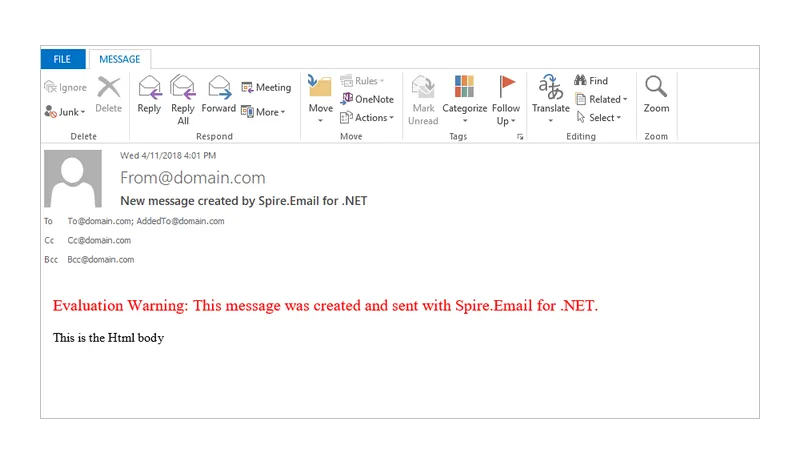800x460 pixels.
Task: Click the Bcc@domain.com address
Action: pyautogui.click(x=101, y=260)
